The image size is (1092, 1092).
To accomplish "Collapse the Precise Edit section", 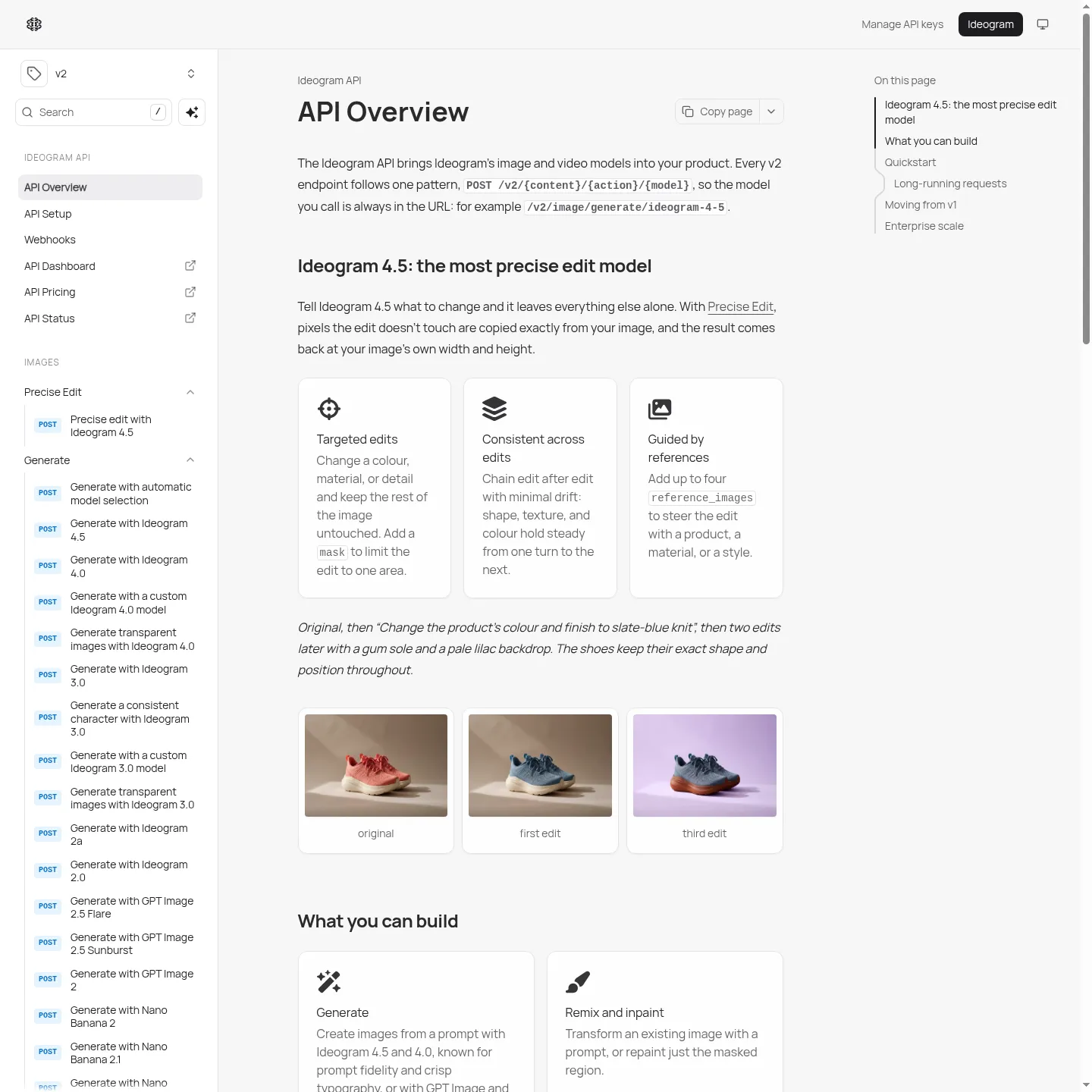I will (190, 392).
